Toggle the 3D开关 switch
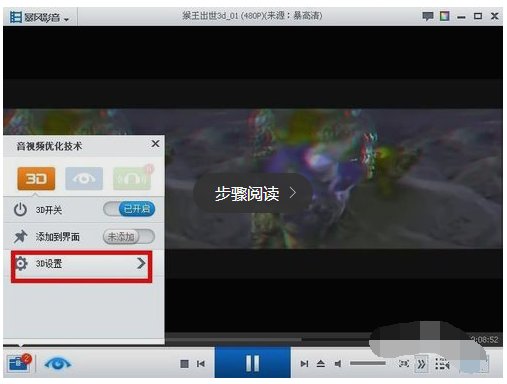Viewport: 507px width, 384px height. tap(129, 209)
